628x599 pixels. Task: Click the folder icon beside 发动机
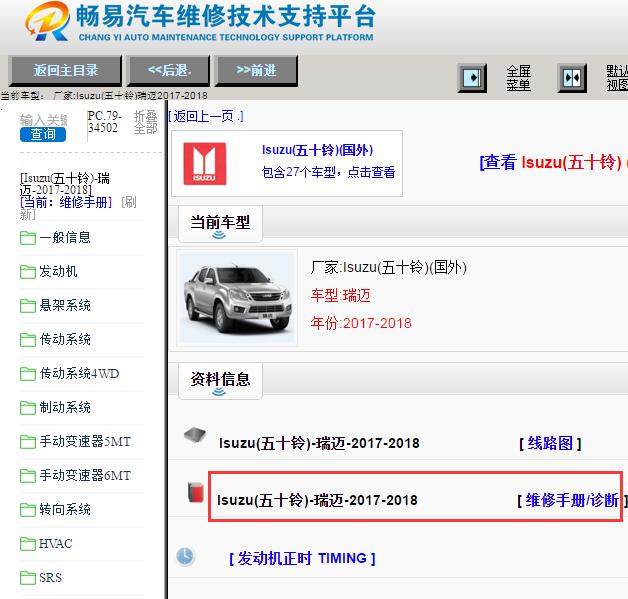point(28,272)
